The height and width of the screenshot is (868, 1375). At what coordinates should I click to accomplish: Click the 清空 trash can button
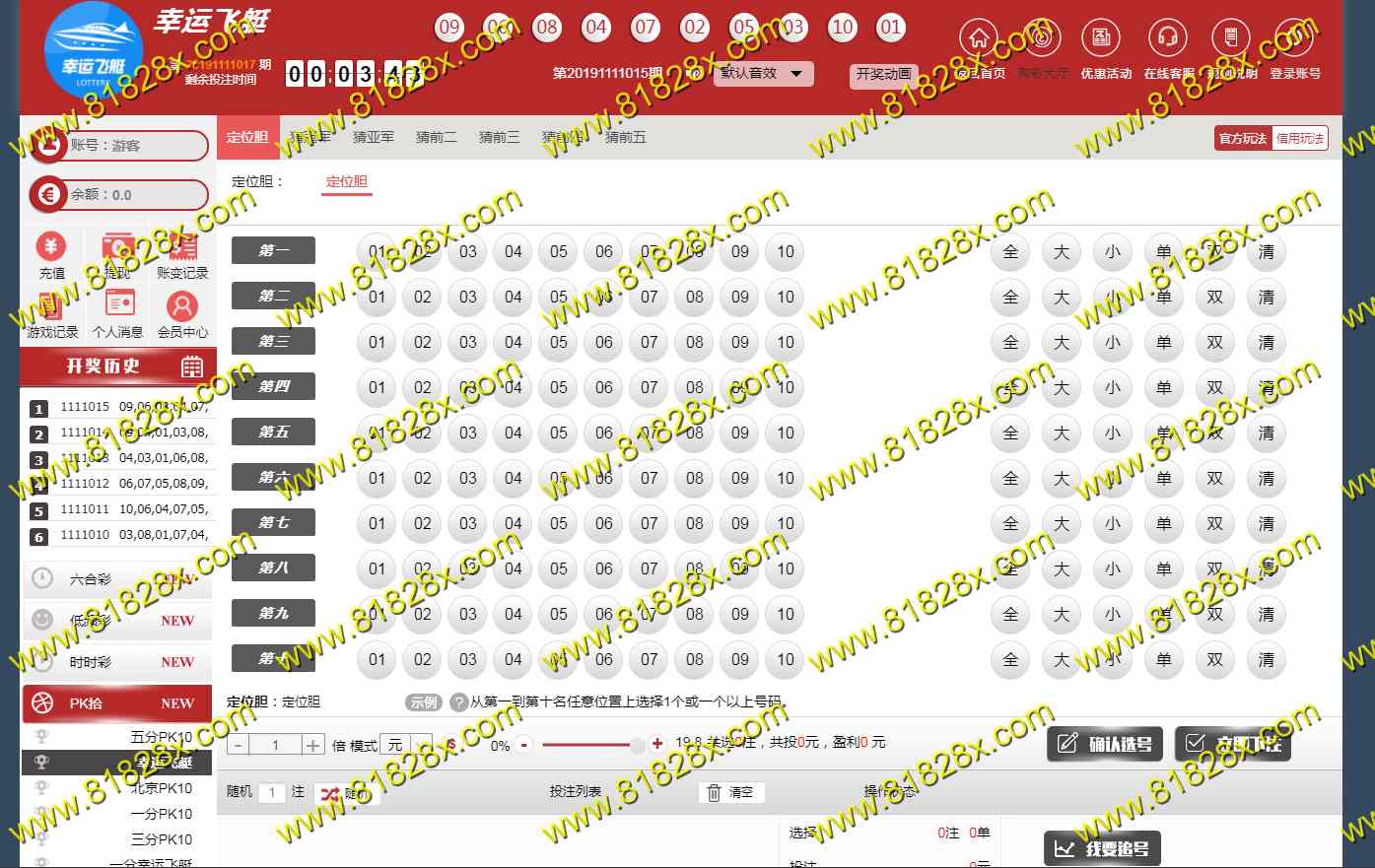point(731,793)
